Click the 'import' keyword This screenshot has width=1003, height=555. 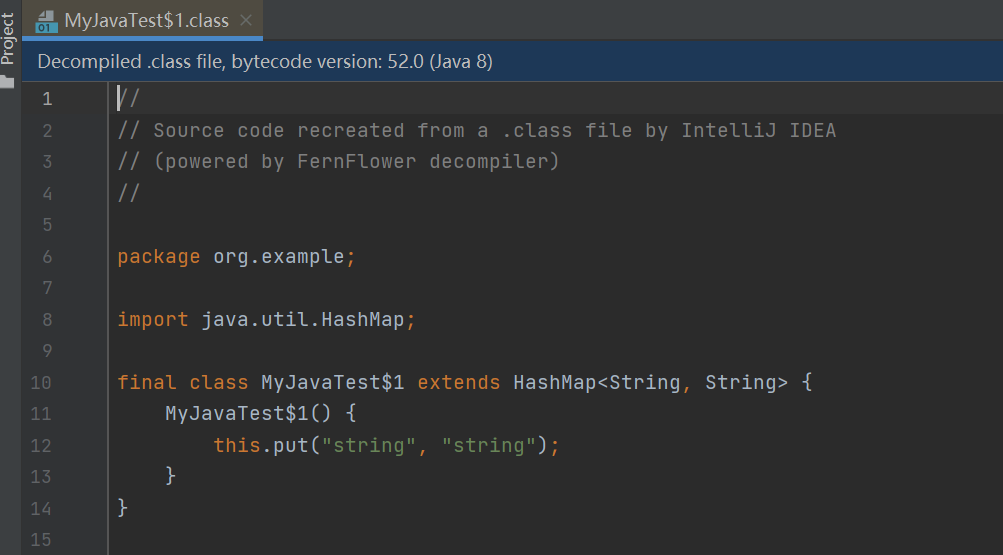(153, 320)
